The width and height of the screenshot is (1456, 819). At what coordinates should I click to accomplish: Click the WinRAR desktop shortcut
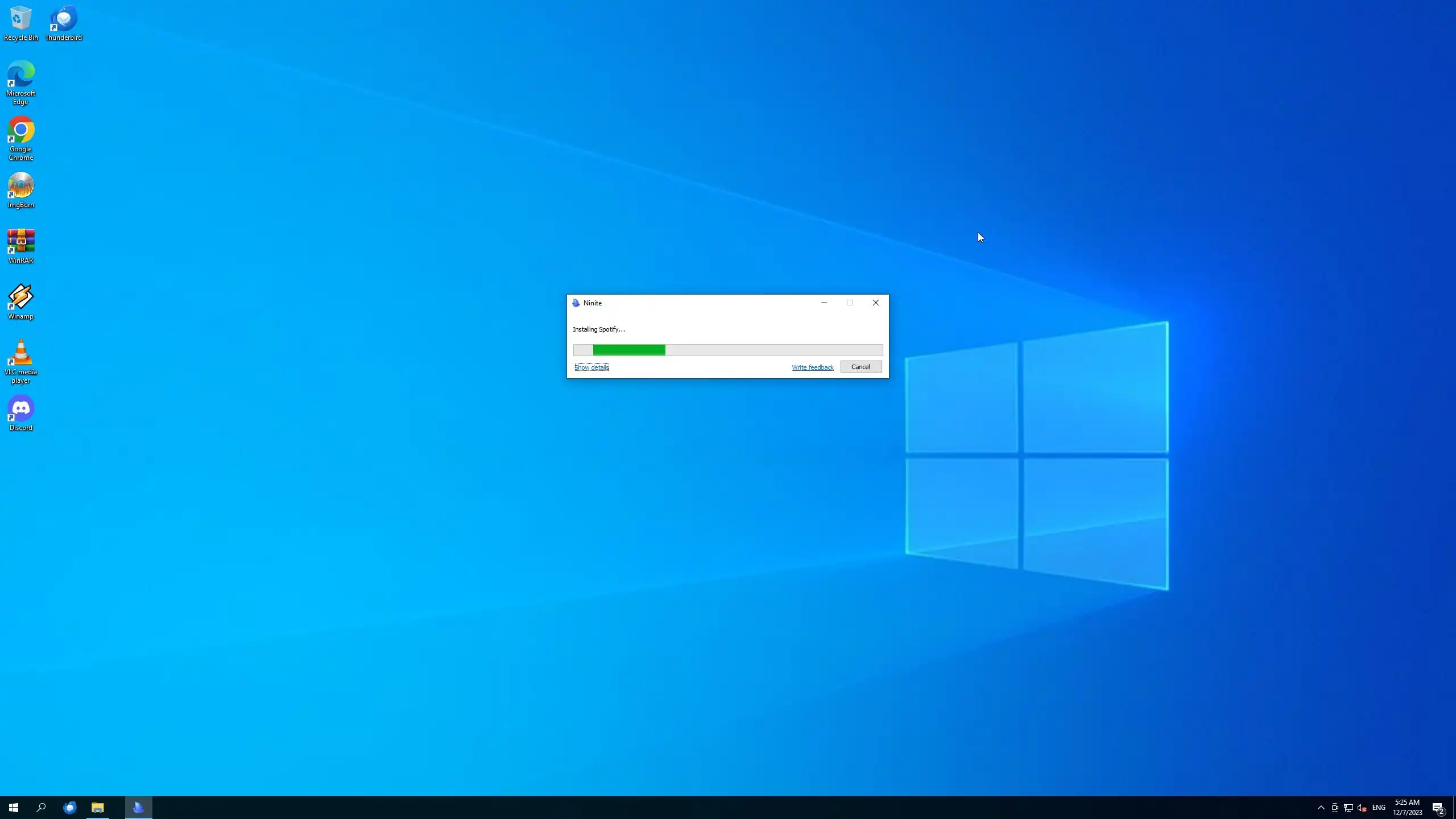coord(20,246)
